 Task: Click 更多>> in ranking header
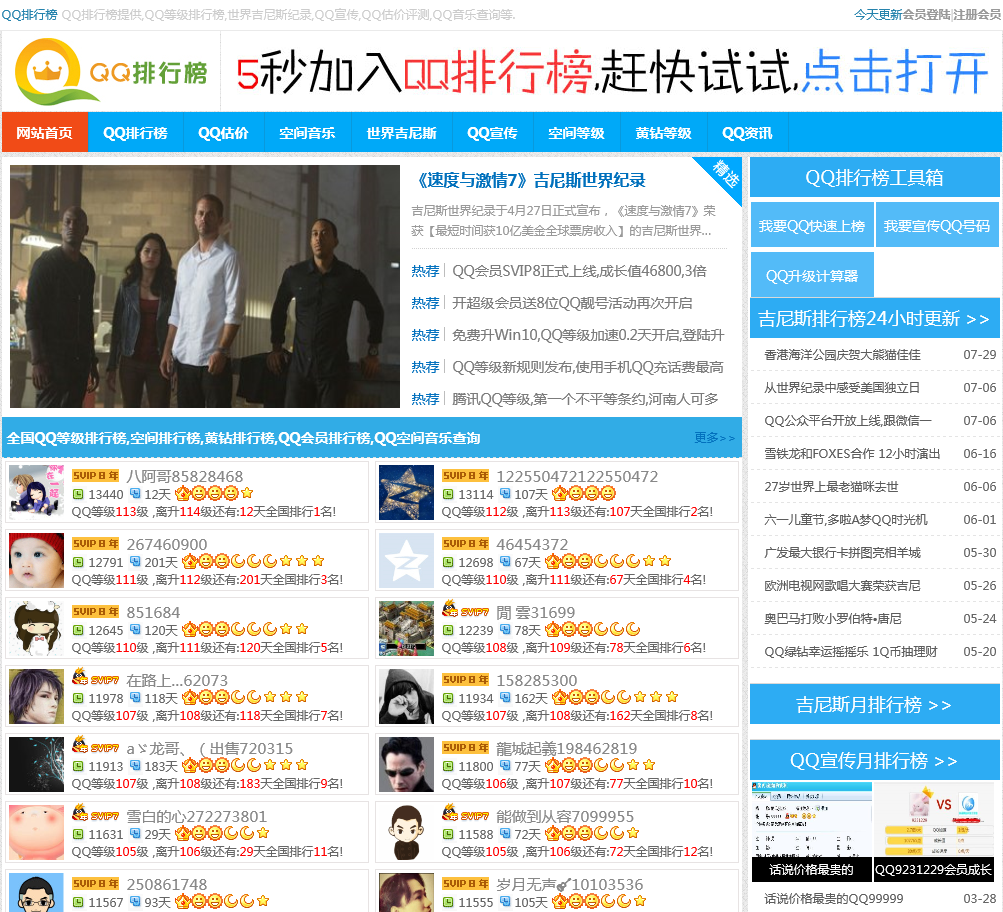pyautogui.click(x=715, y=437)
